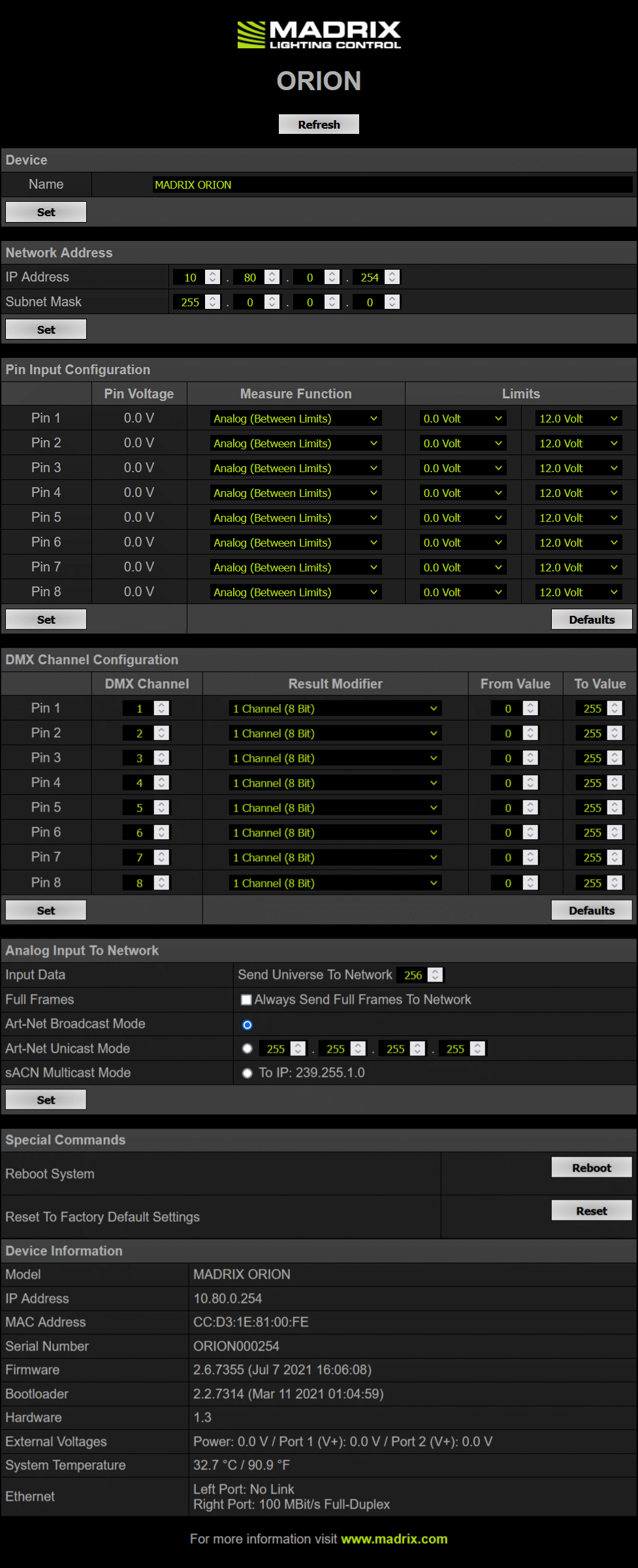Click the Reset factory defaults button
The width and height of the screenshot is (638, 1568).
[592, 1211]
